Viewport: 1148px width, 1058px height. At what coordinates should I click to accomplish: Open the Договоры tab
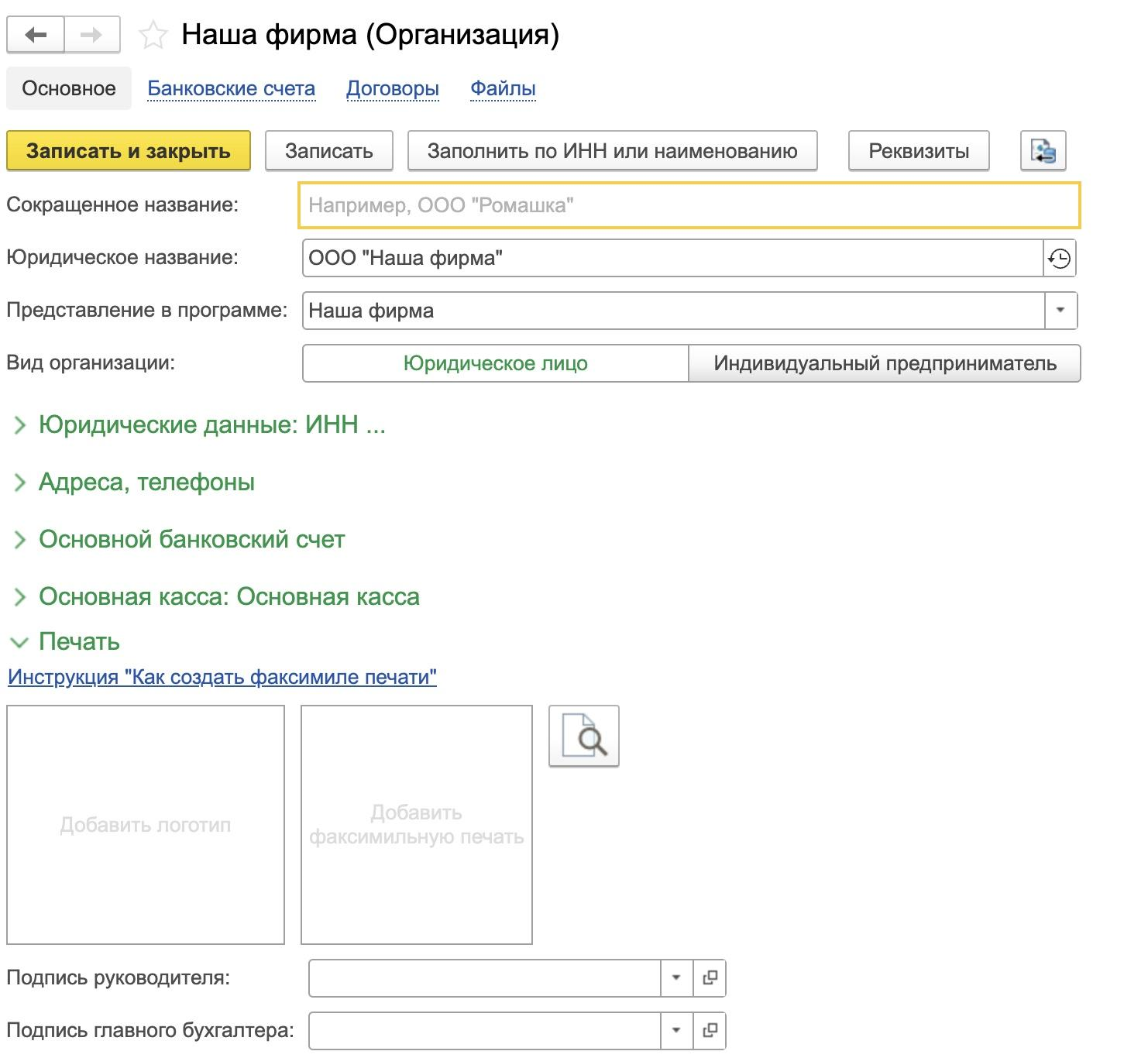(x=393, y=88)
